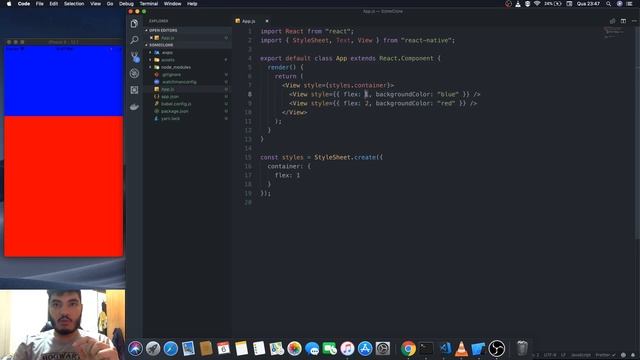Switch to Google Chrome in the Dock
This screenshot has width=640, height=360.
[408, 349]
